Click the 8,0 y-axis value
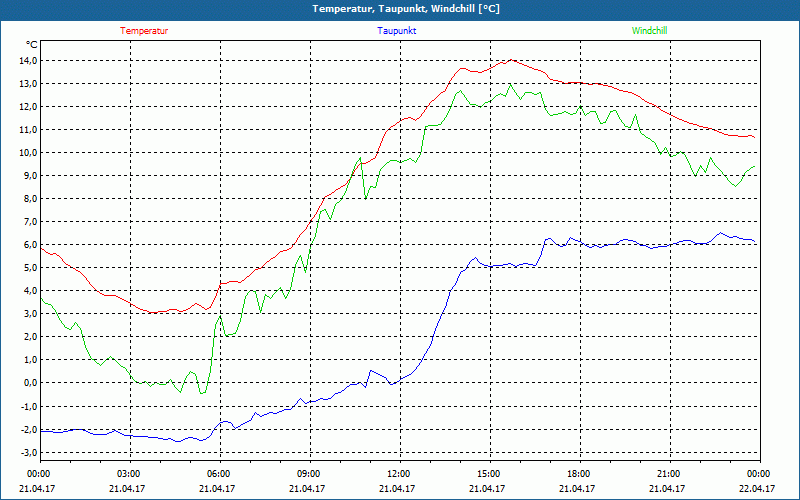 [x=31, y=198]
